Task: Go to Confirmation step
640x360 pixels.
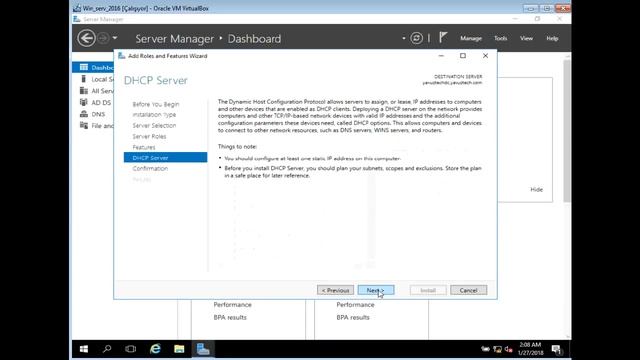Action: pos(150,168)
